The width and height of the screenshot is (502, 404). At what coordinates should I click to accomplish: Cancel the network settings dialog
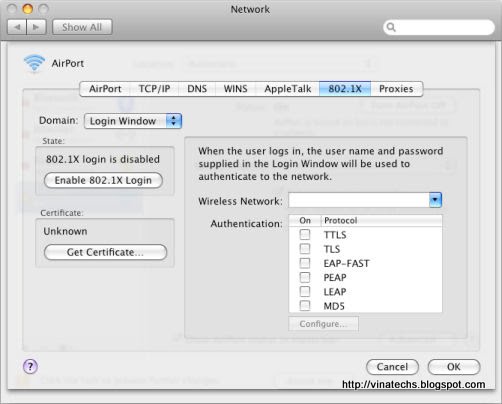click(x=392, y=367)
